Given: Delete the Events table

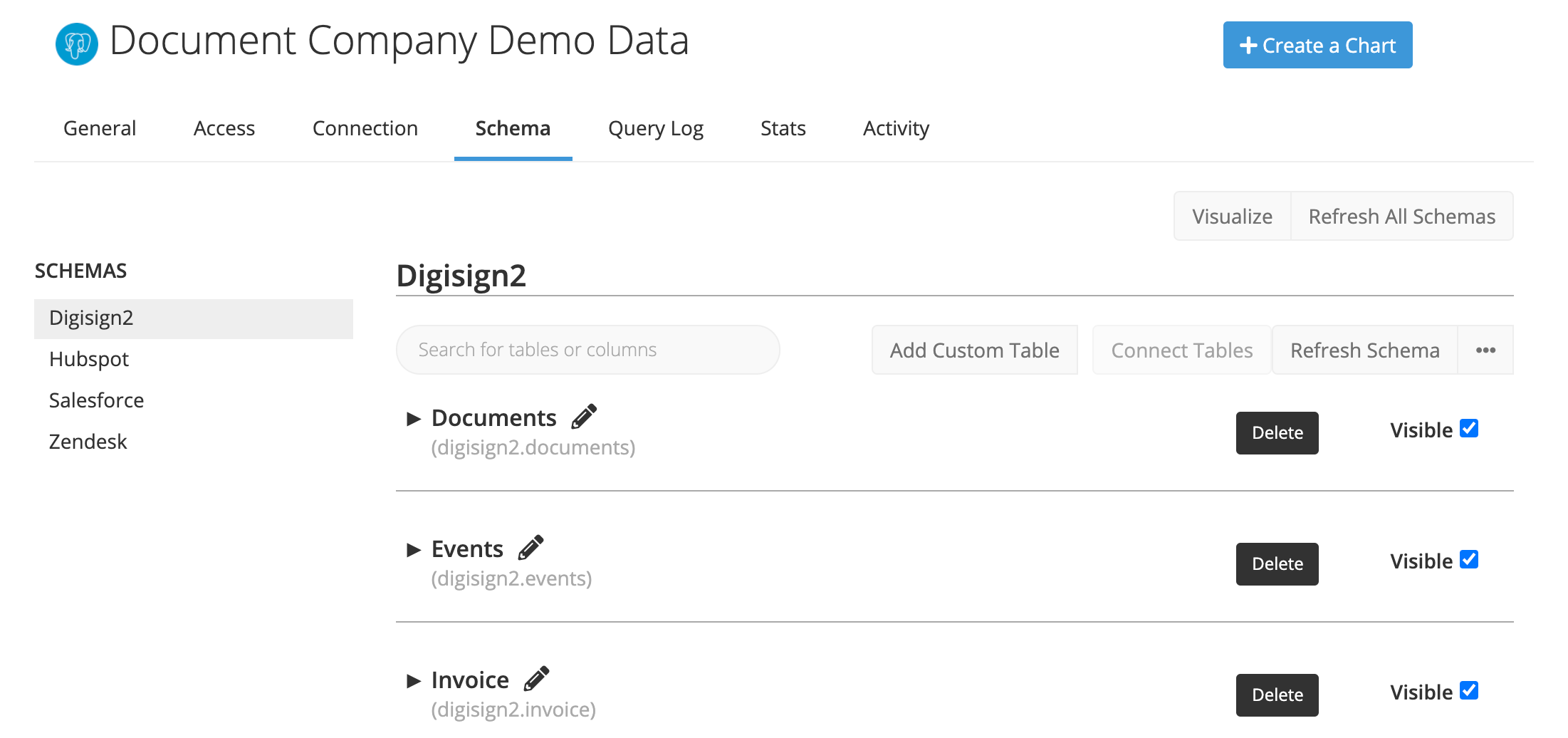Looking at the screenshot, I should click(x=1277, y=563).
